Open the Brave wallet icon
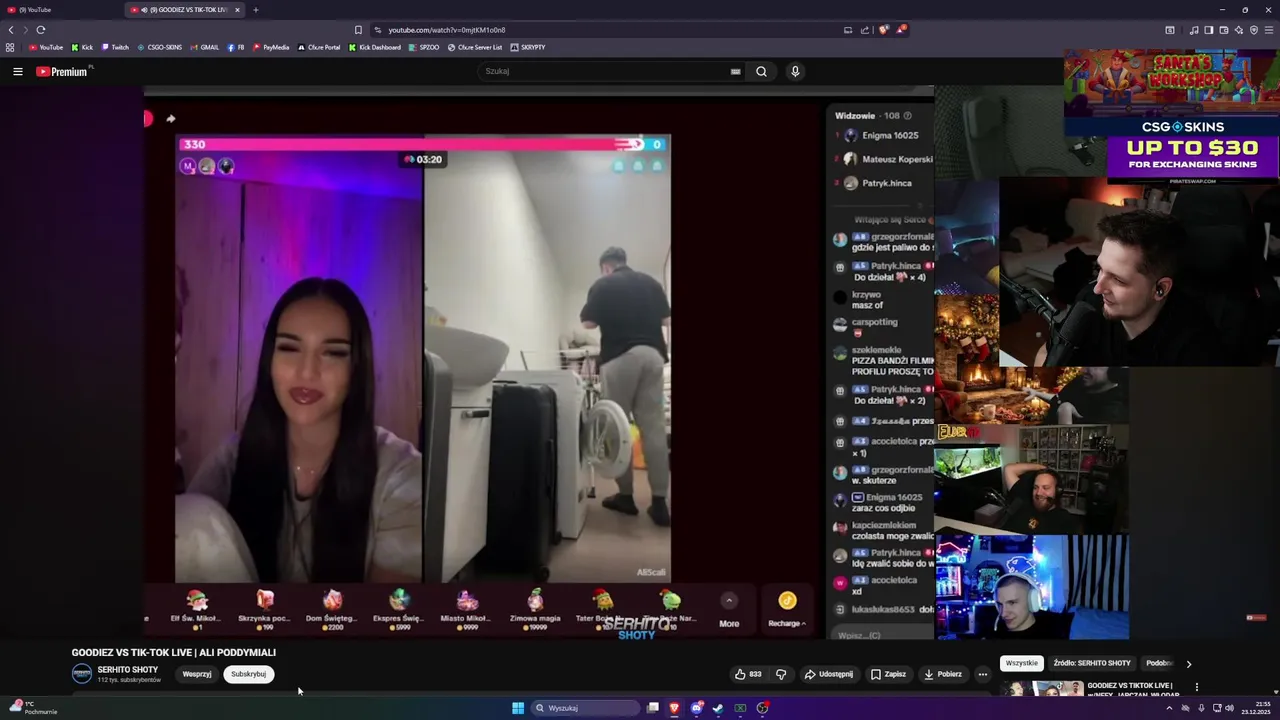 (1223, 30)
